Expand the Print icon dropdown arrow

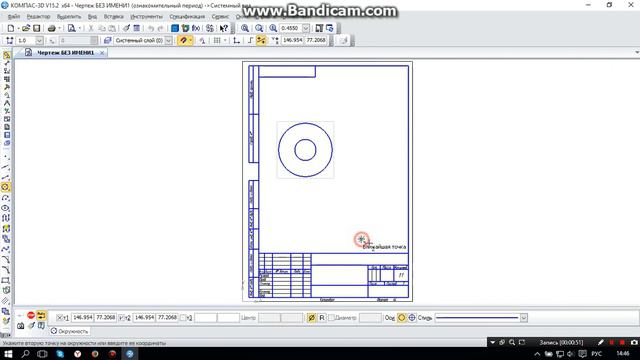tap(59, 28)
